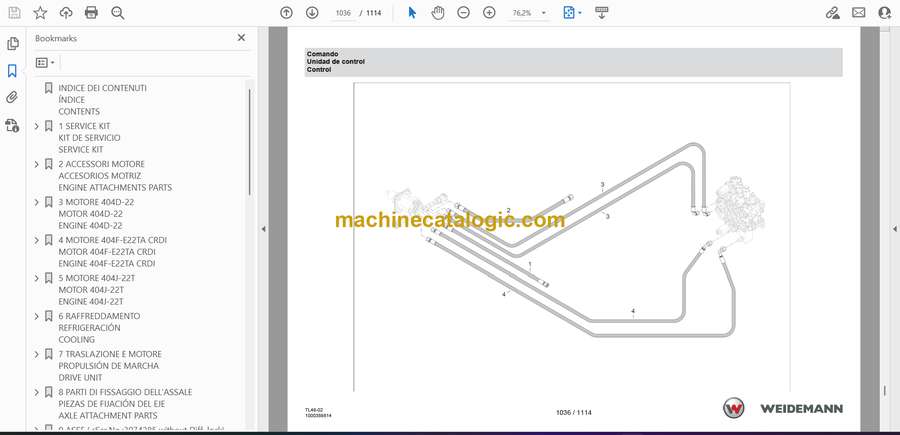The height and width of the screenshot is (435, 900).
Task: Share a link to this file
Action: (832, 13)
